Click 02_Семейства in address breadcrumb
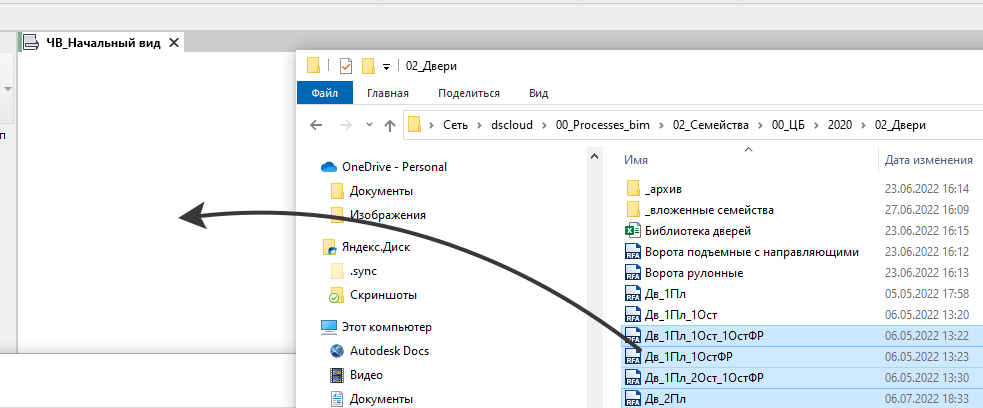 (711, 125)
